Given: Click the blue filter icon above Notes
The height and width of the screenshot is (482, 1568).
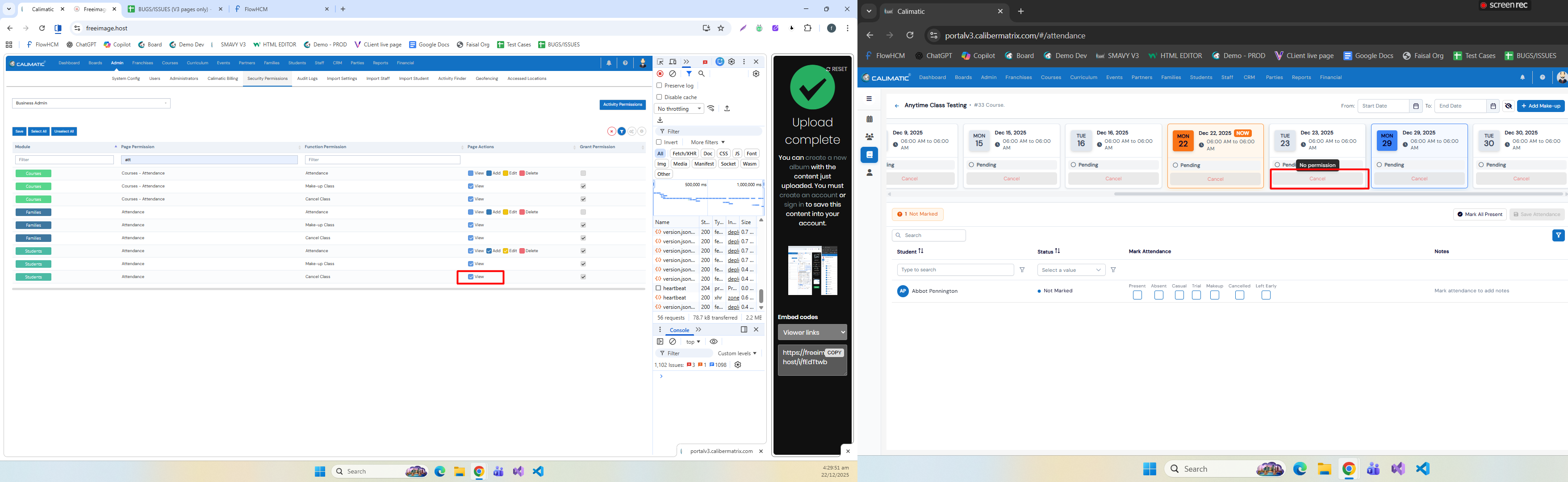Looking at the screenshot, I should pyautogui.click(x=1558, y=236).
